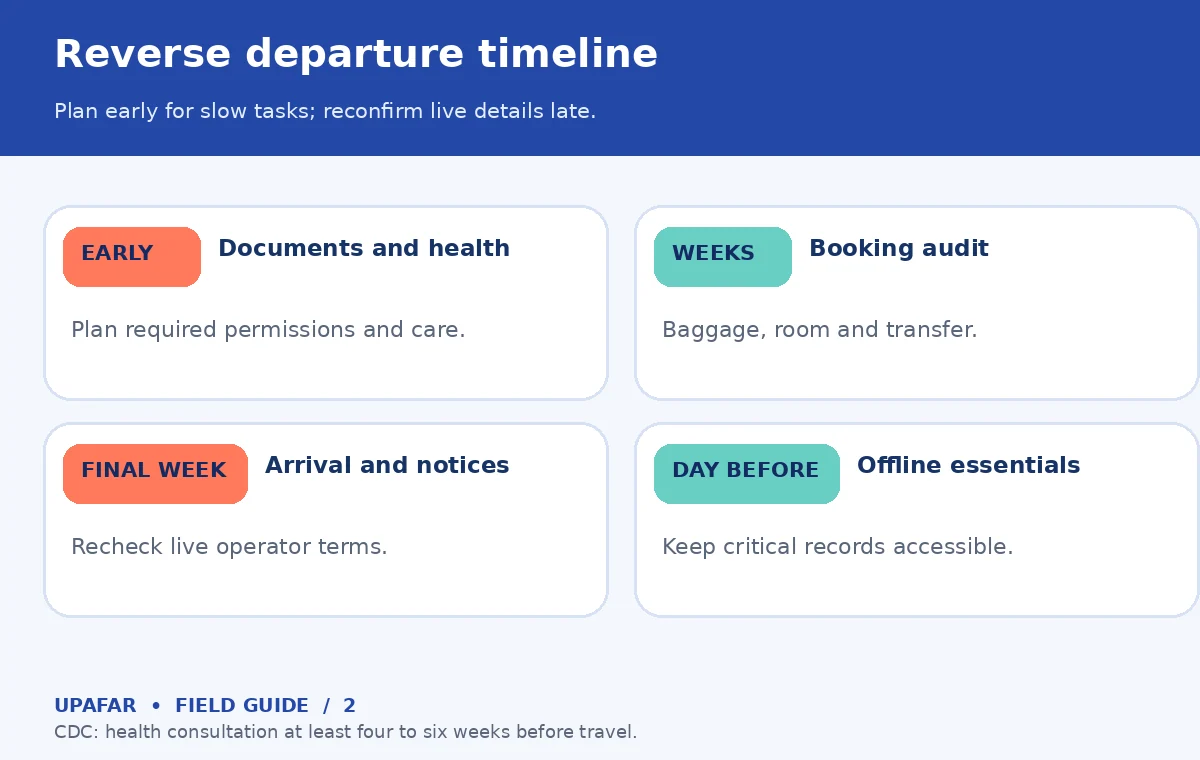Select 'Keep critical records accessible.' text
This screenshot has height=760, width=1200.
point(838,547)
